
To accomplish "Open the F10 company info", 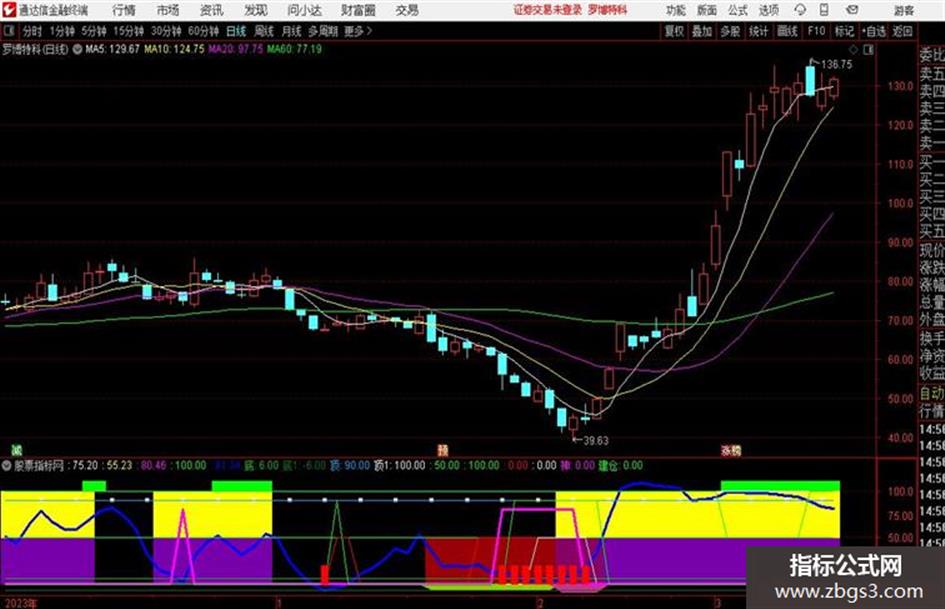I will (x=817, y=31).
